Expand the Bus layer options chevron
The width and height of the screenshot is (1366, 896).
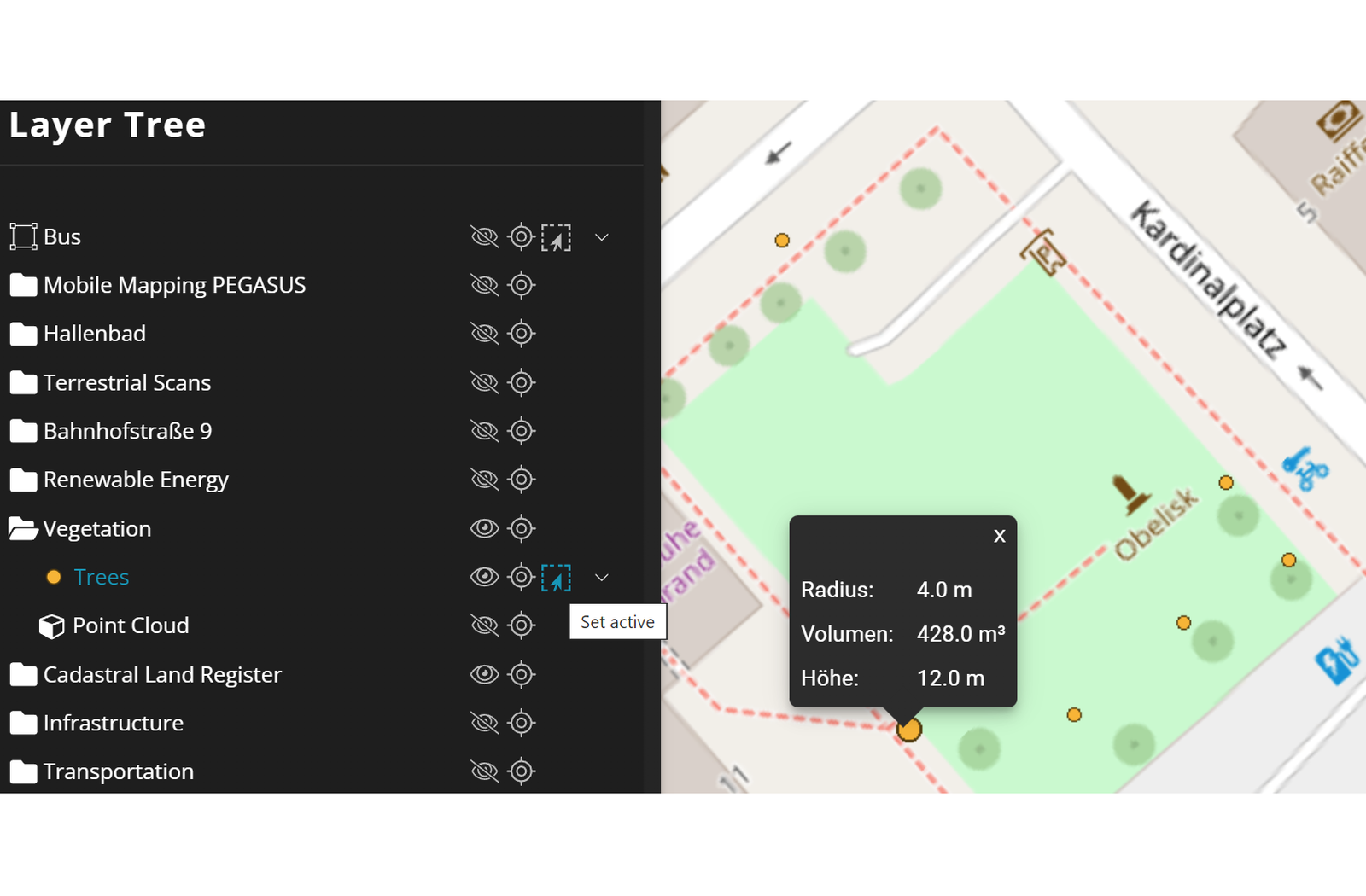(x=602, y=237)
